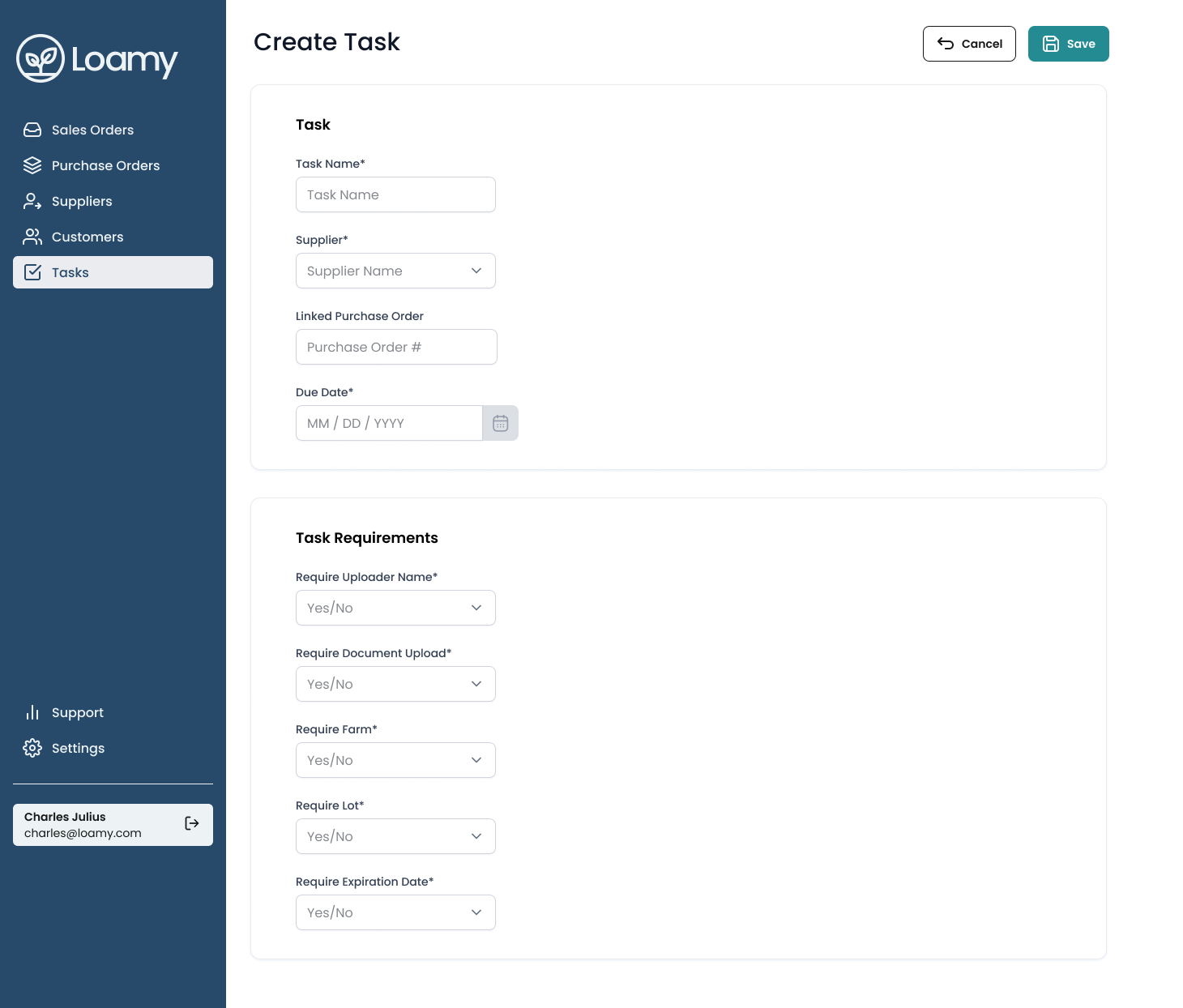Open Require Document Upload Yes/No dropdown
This screenshot has width=1183, height=1008.
pos(395,684)
